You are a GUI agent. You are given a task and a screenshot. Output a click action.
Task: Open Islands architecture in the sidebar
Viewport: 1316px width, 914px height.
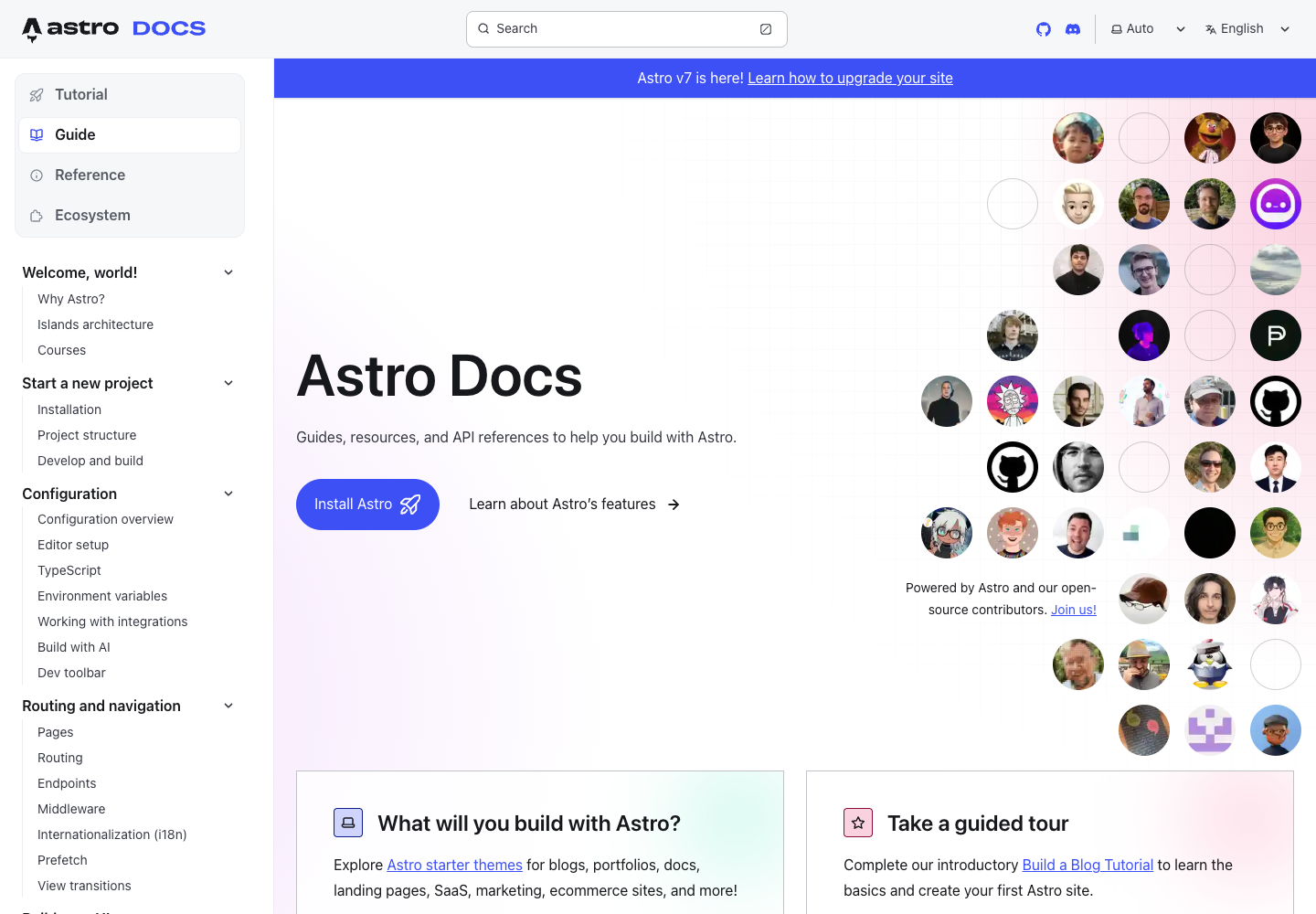click(x=95, y=324)
